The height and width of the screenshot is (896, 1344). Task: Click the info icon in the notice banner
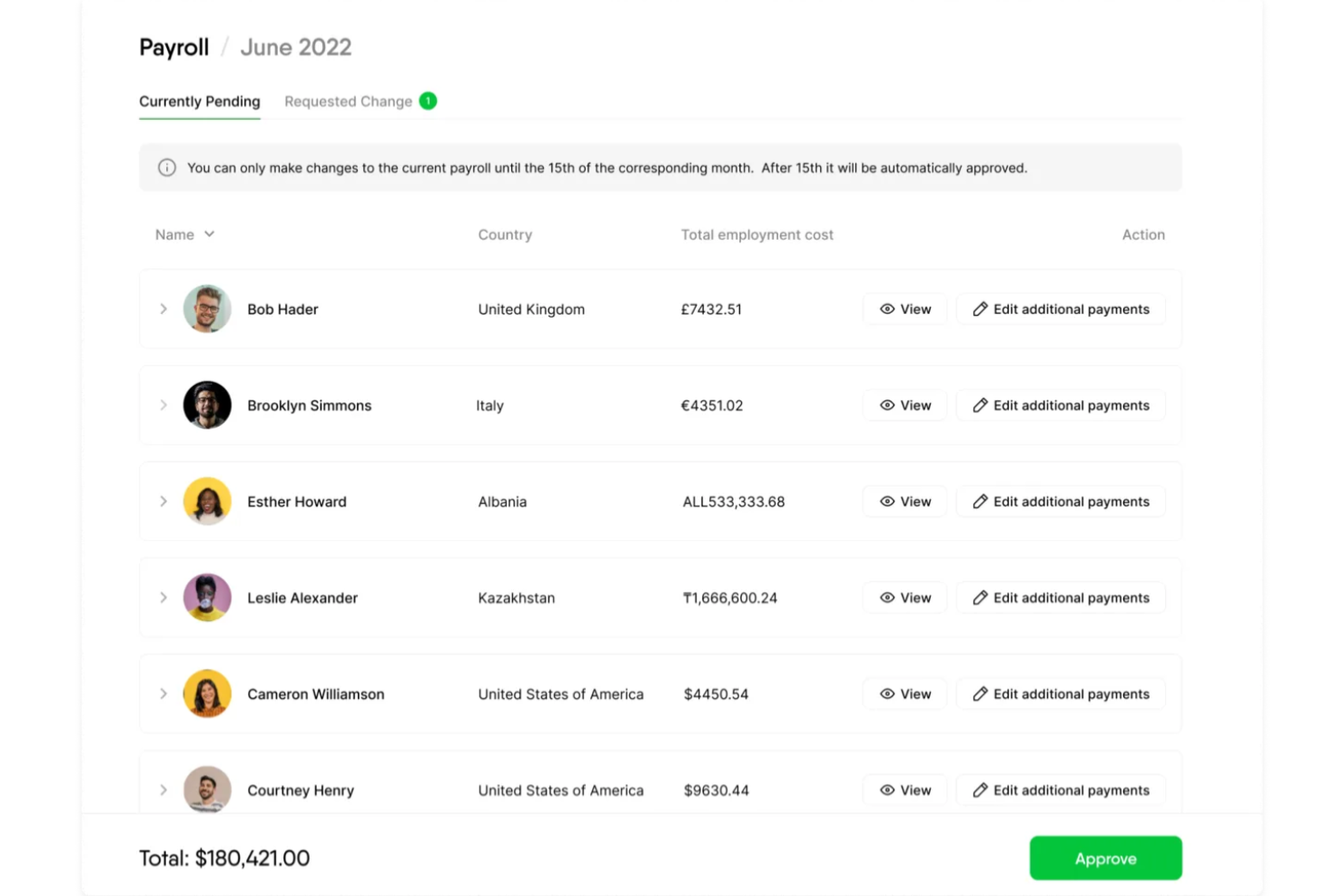(x=167, y=168)
